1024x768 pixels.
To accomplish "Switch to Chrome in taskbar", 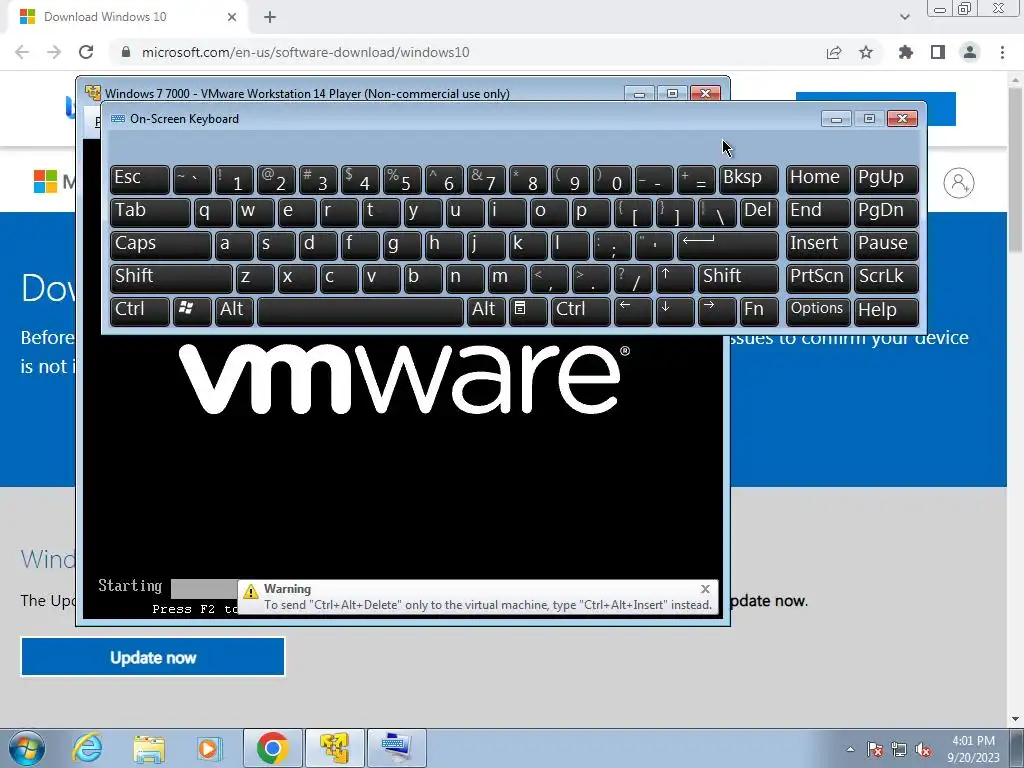I will click(272, 748).
